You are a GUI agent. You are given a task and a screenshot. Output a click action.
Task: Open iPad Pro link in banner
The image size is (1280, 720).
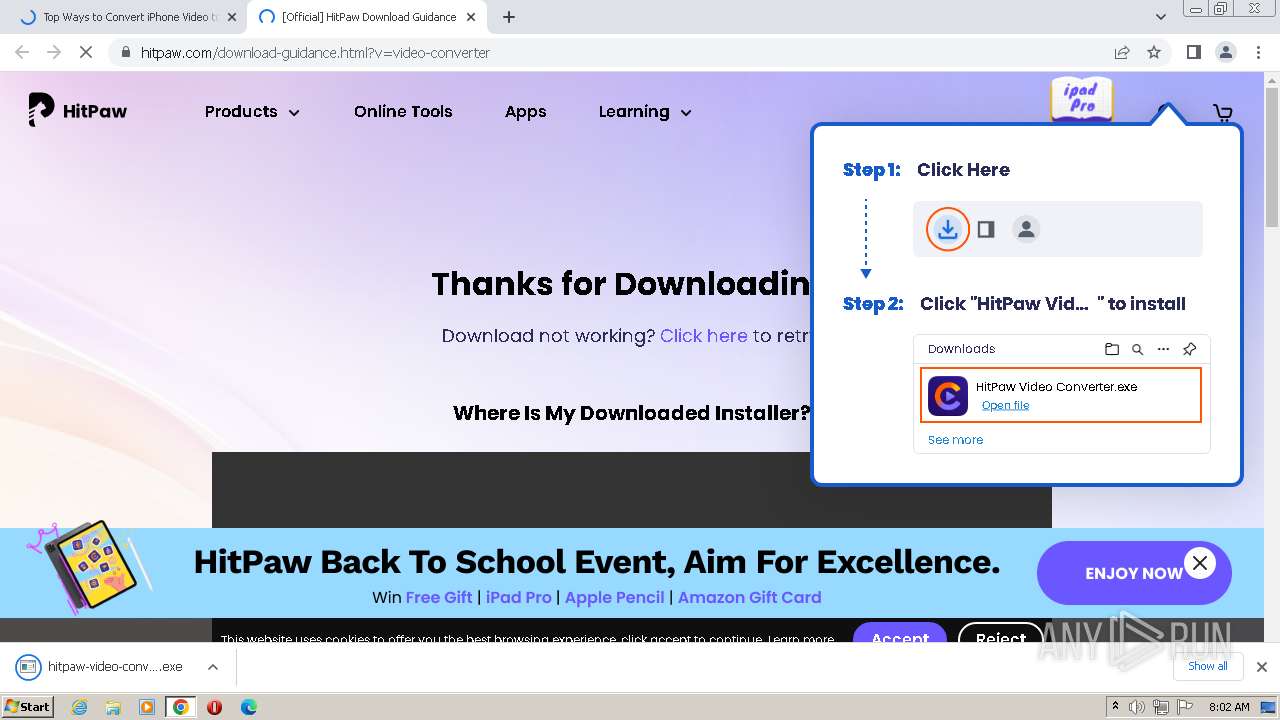[x=518, y=597]
